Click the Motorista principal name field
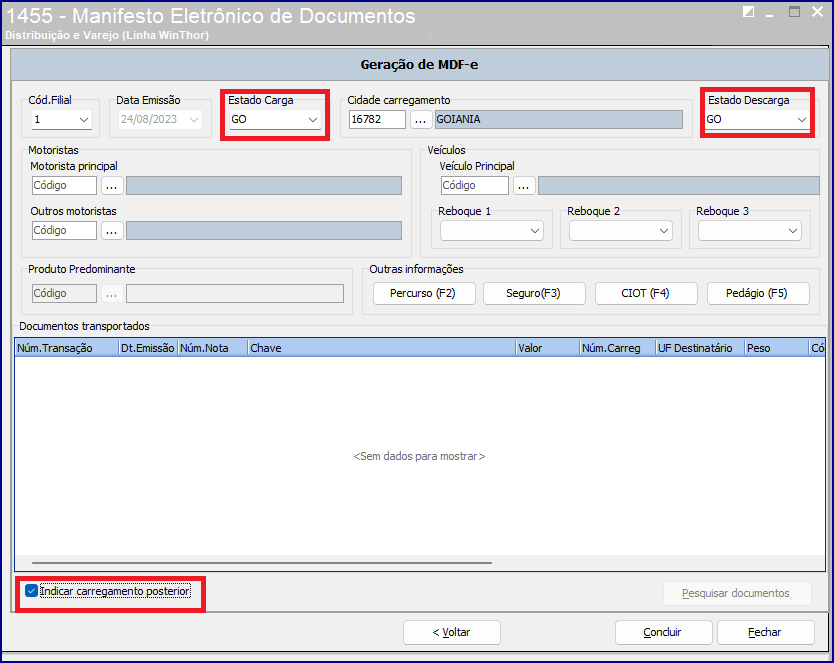Screen dimensions: 834x663 pos(264,186)
